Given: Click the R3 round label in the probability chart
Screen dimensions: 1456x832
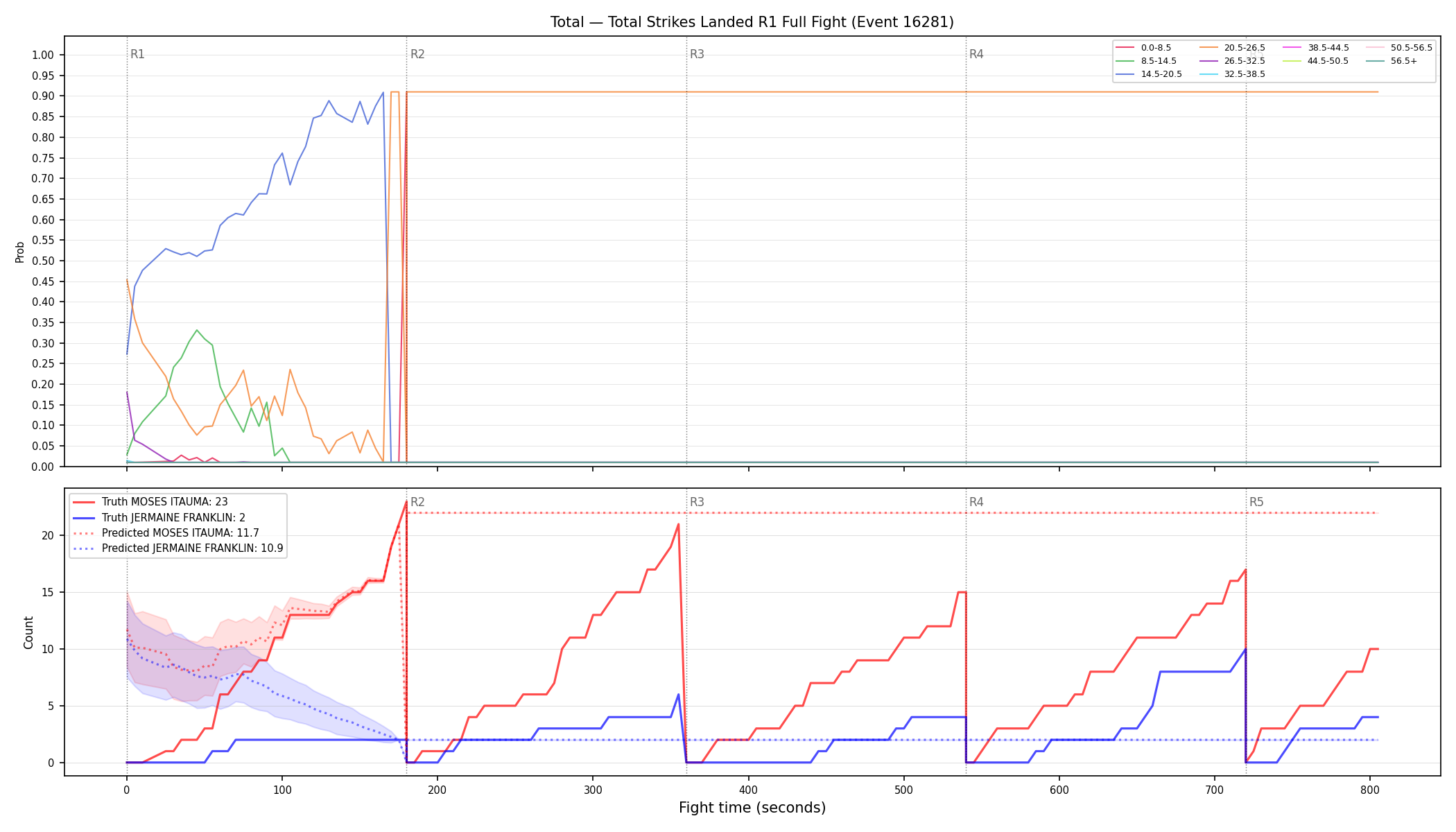Looking at the screenshot, I should point(697,54).
